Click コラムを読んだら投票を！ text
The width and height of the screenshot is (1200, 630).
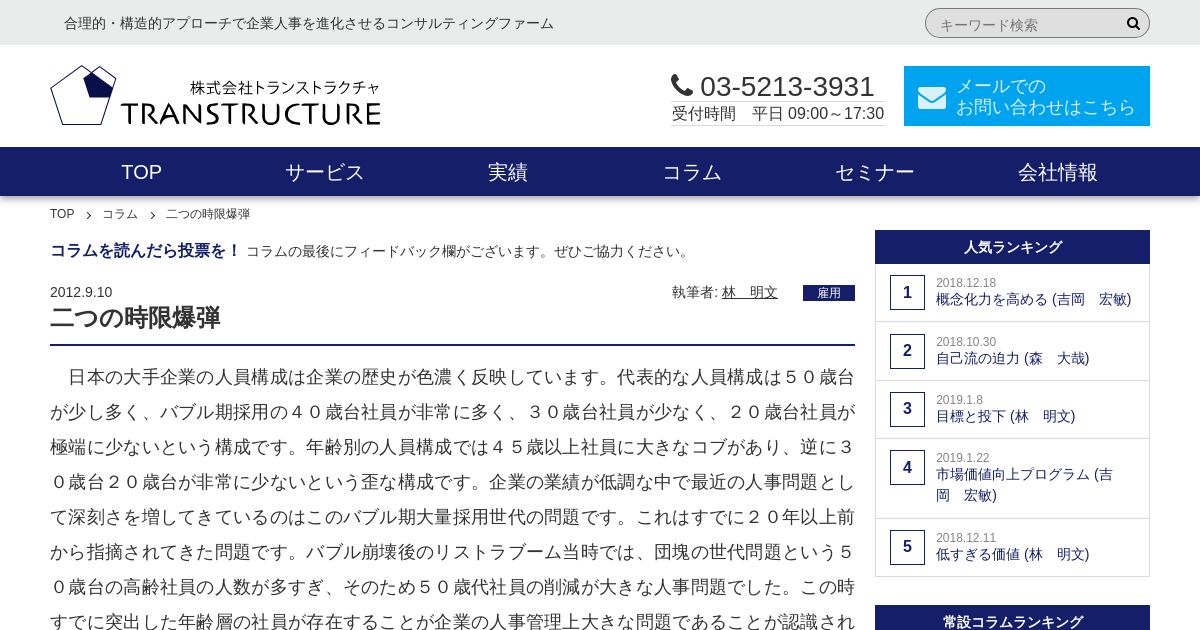[145, 251]
